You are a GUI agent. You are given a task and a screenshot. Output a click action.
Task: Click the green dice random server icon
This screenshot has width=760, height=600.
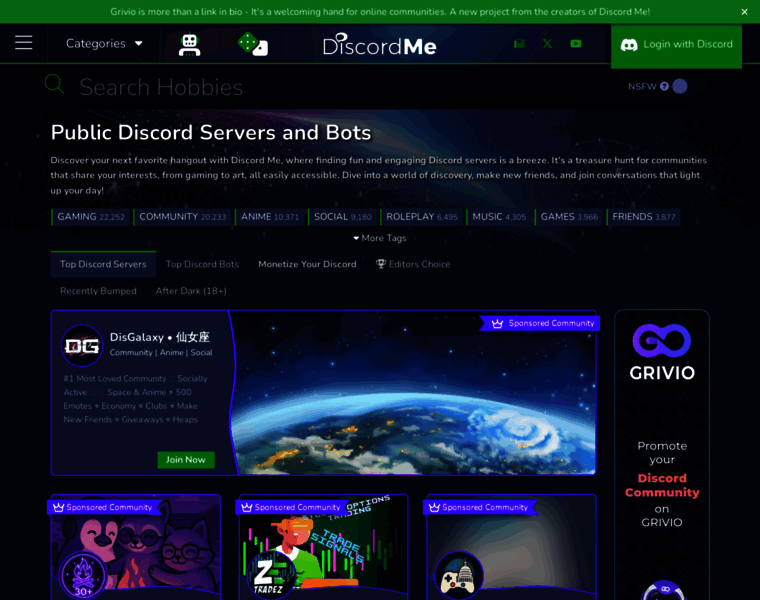tap(253, 44)
